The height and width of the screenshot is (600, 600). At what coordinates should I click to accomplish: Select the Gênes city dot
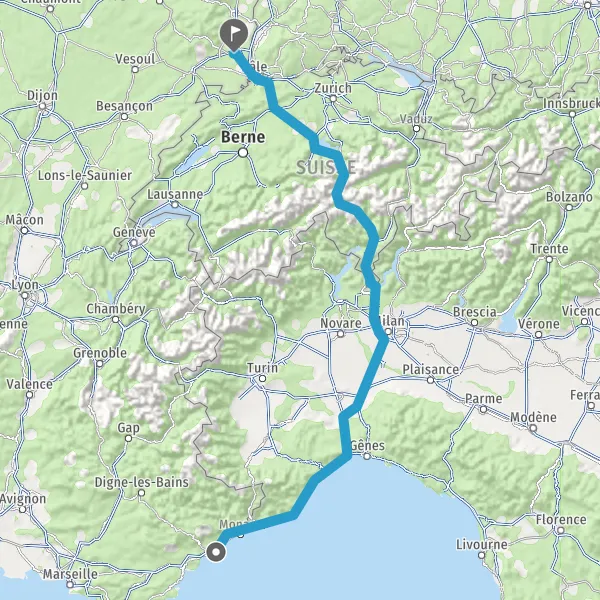[x=367, y=456]
